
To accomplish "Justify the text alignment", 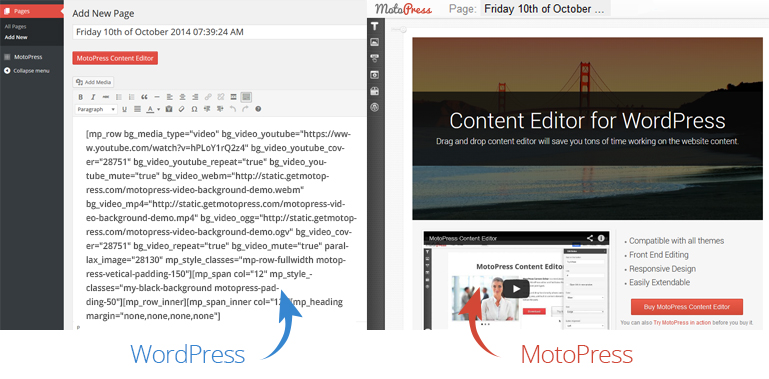I will 137,109.
